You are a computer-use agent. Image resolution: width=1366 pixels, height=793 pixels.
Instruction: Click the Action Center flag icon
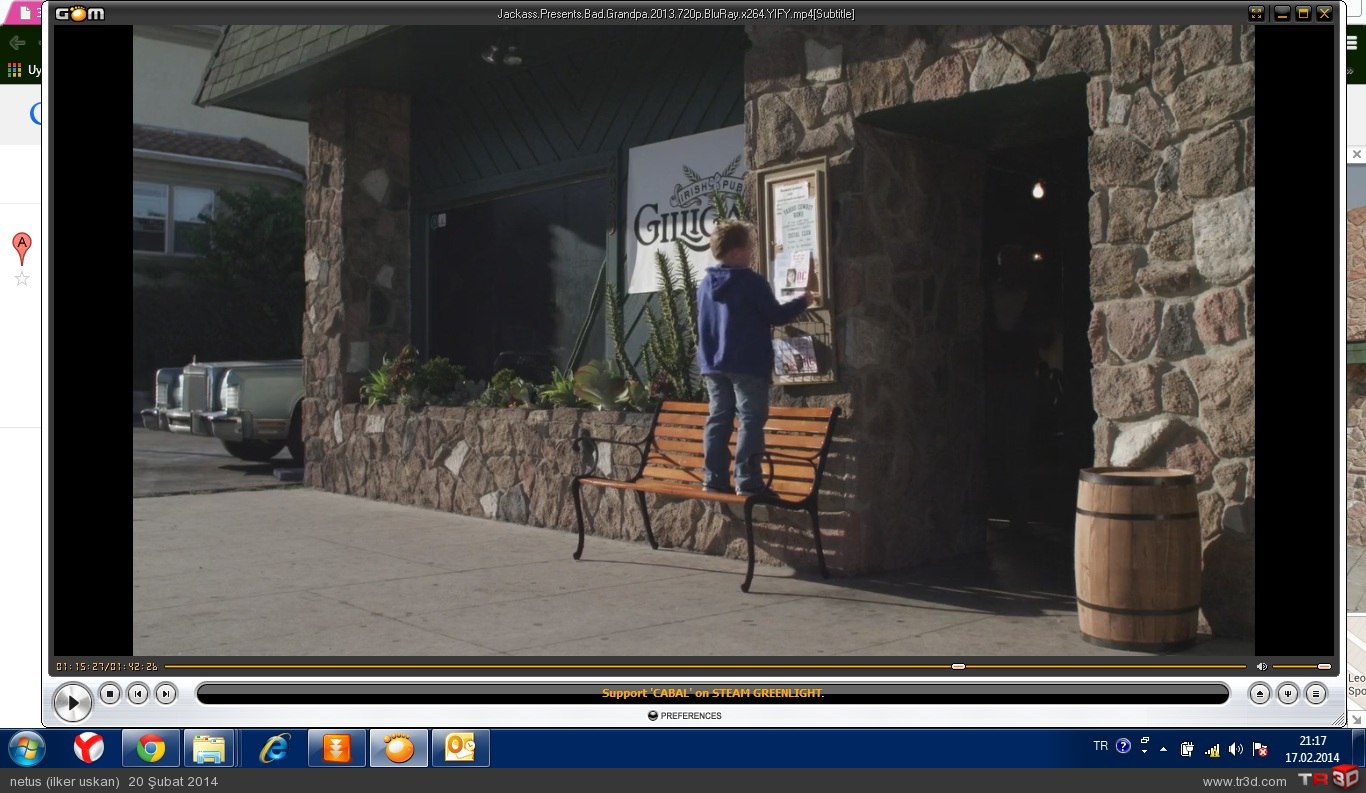(1260, 749)
